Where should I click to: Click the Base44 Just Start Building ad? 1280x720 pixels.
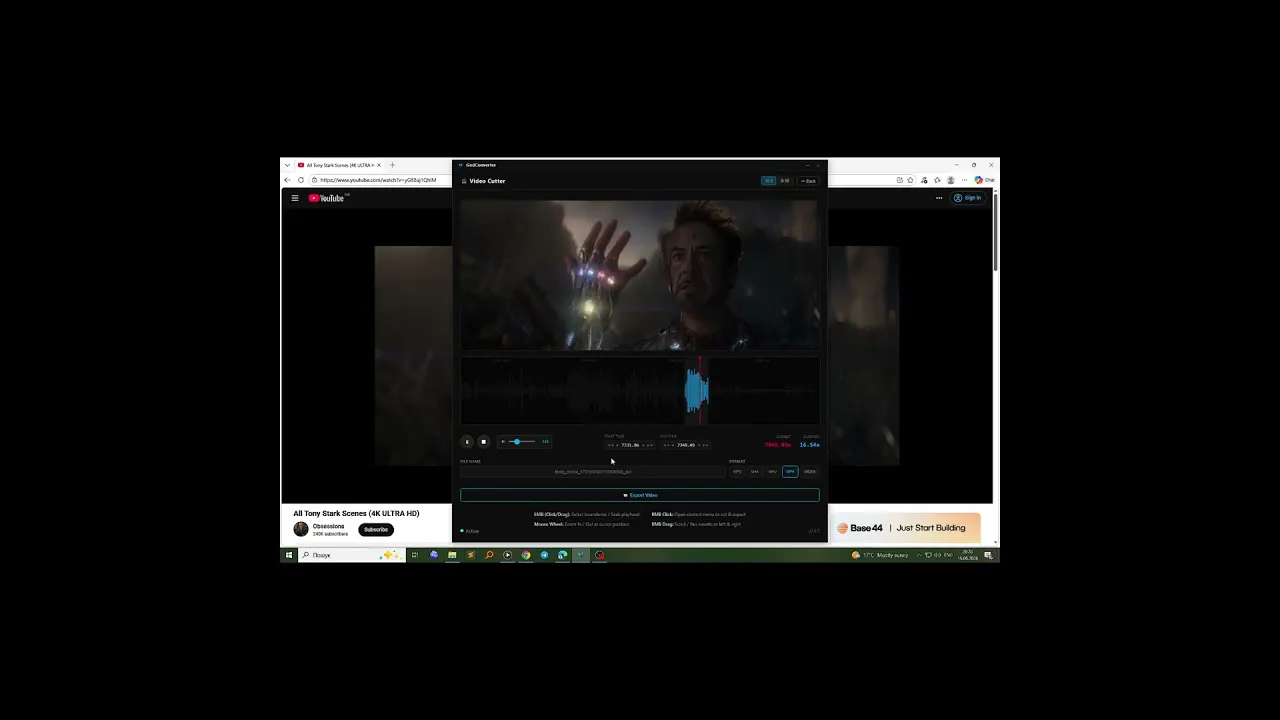coord(905,528)
